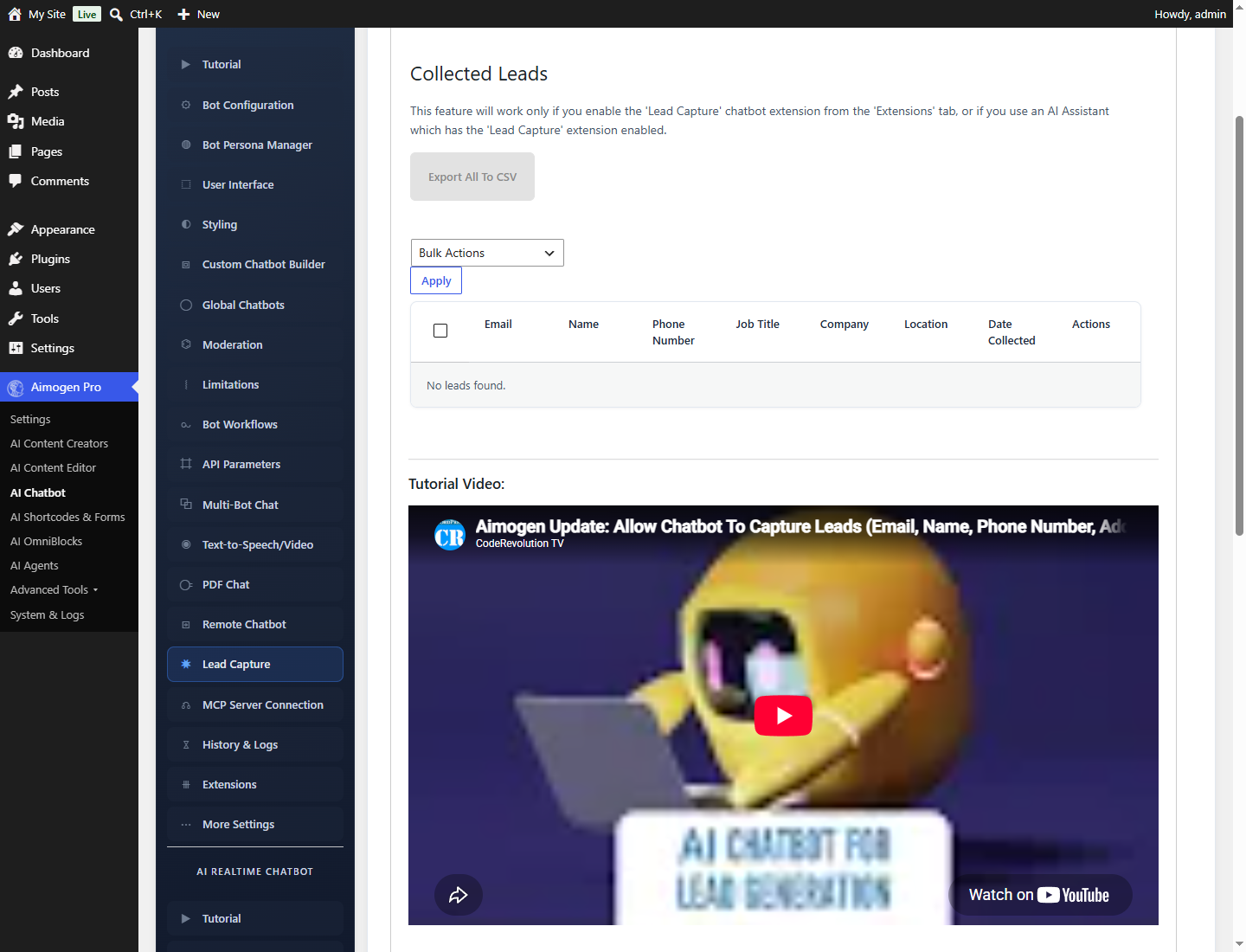
Task: Click the CodeRevolution TV channel logo
Action: coord(450,534)
